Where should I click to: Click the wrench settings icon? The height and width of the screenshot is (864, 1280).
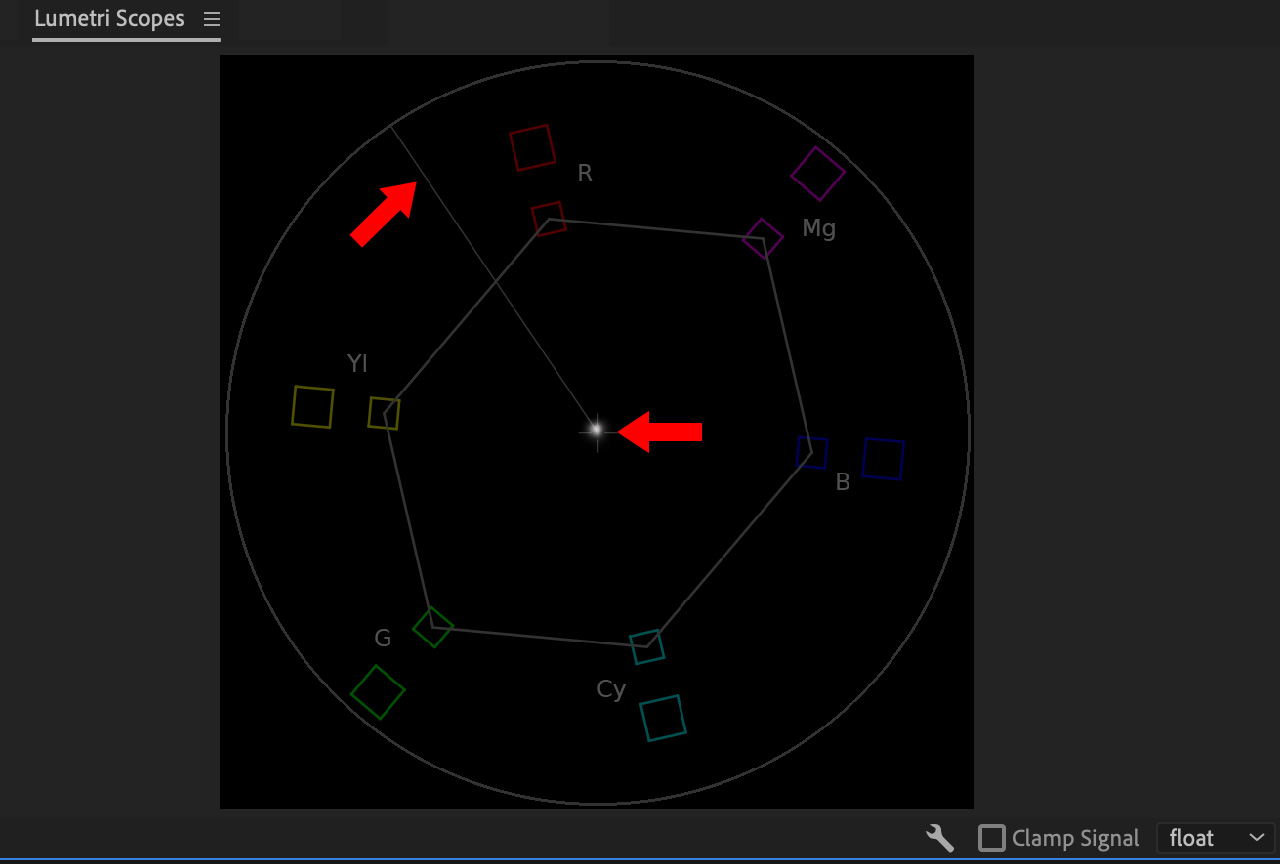click(940, 838)
